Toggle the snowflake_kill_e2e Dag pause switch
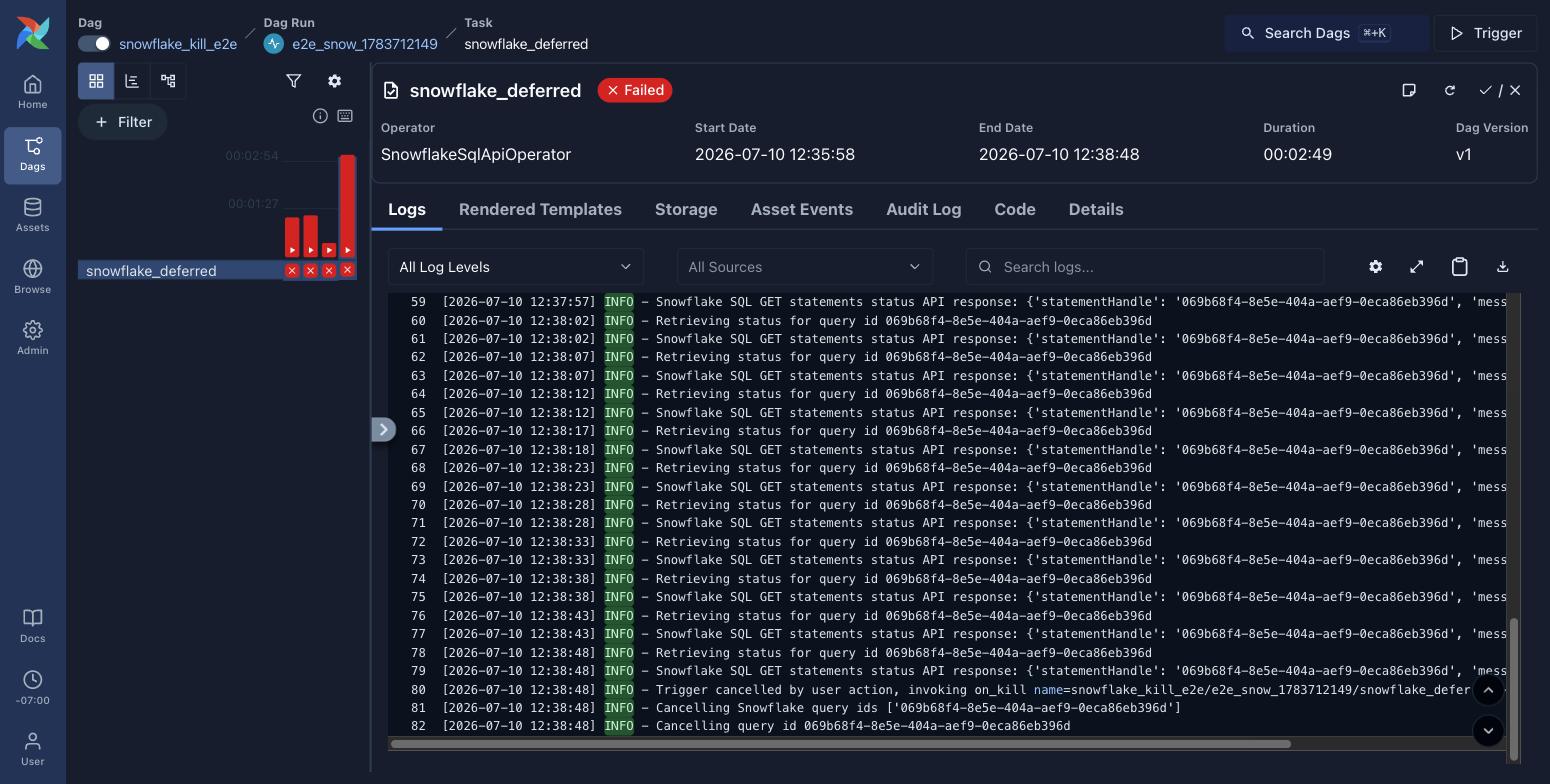The image size is (1550, 784). click(x=94, y=44)
